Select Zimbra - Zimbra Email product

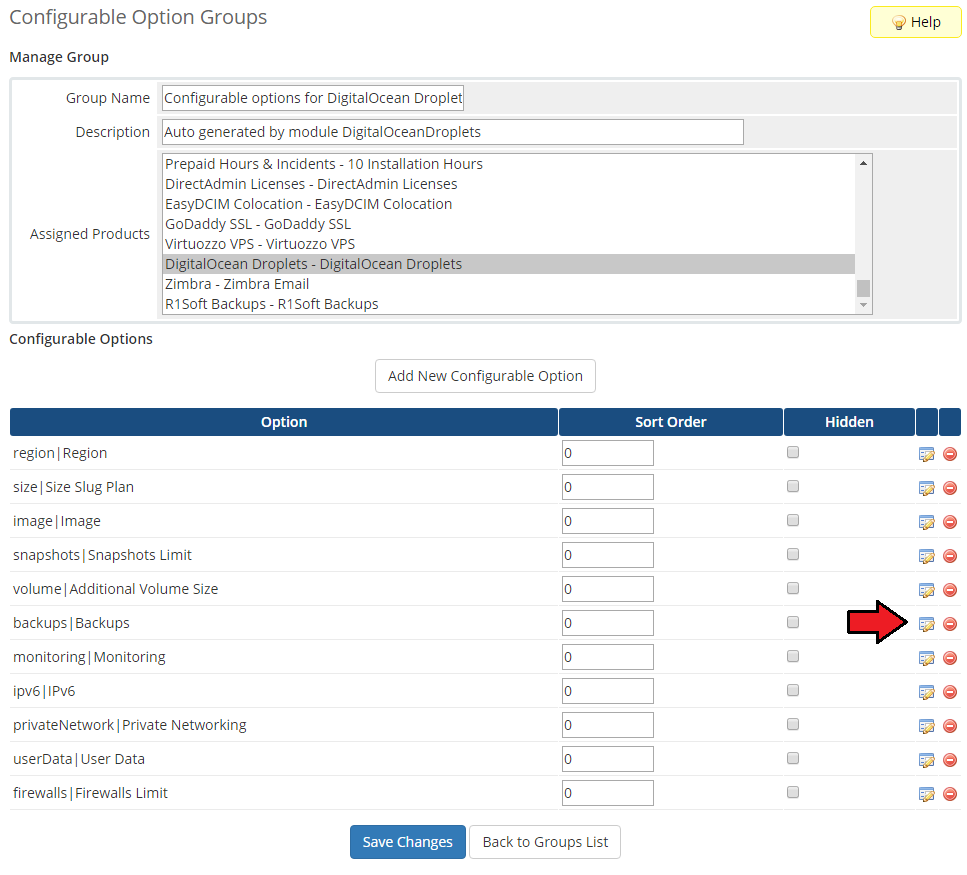[x=237, y=284]
